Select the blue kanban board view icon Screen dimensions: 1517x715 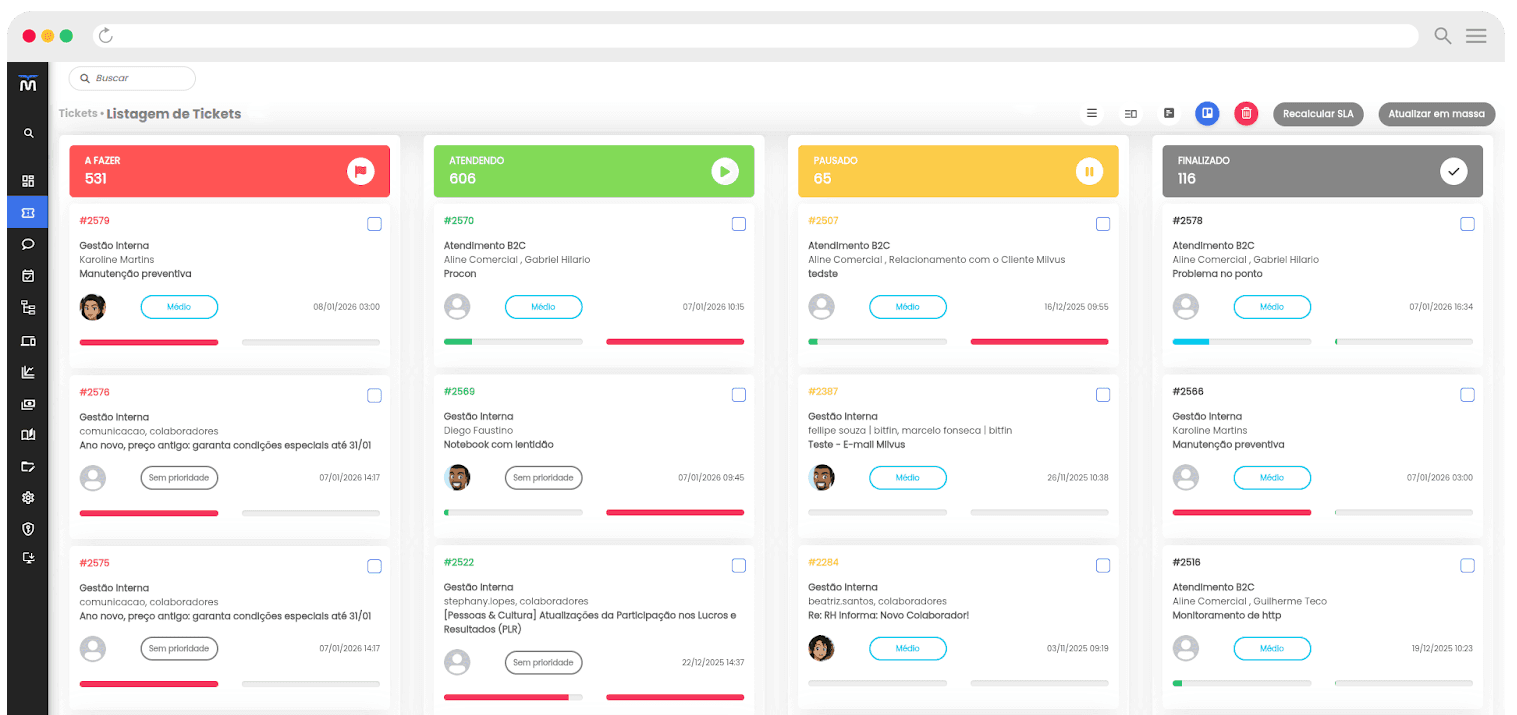(1207, 114)
